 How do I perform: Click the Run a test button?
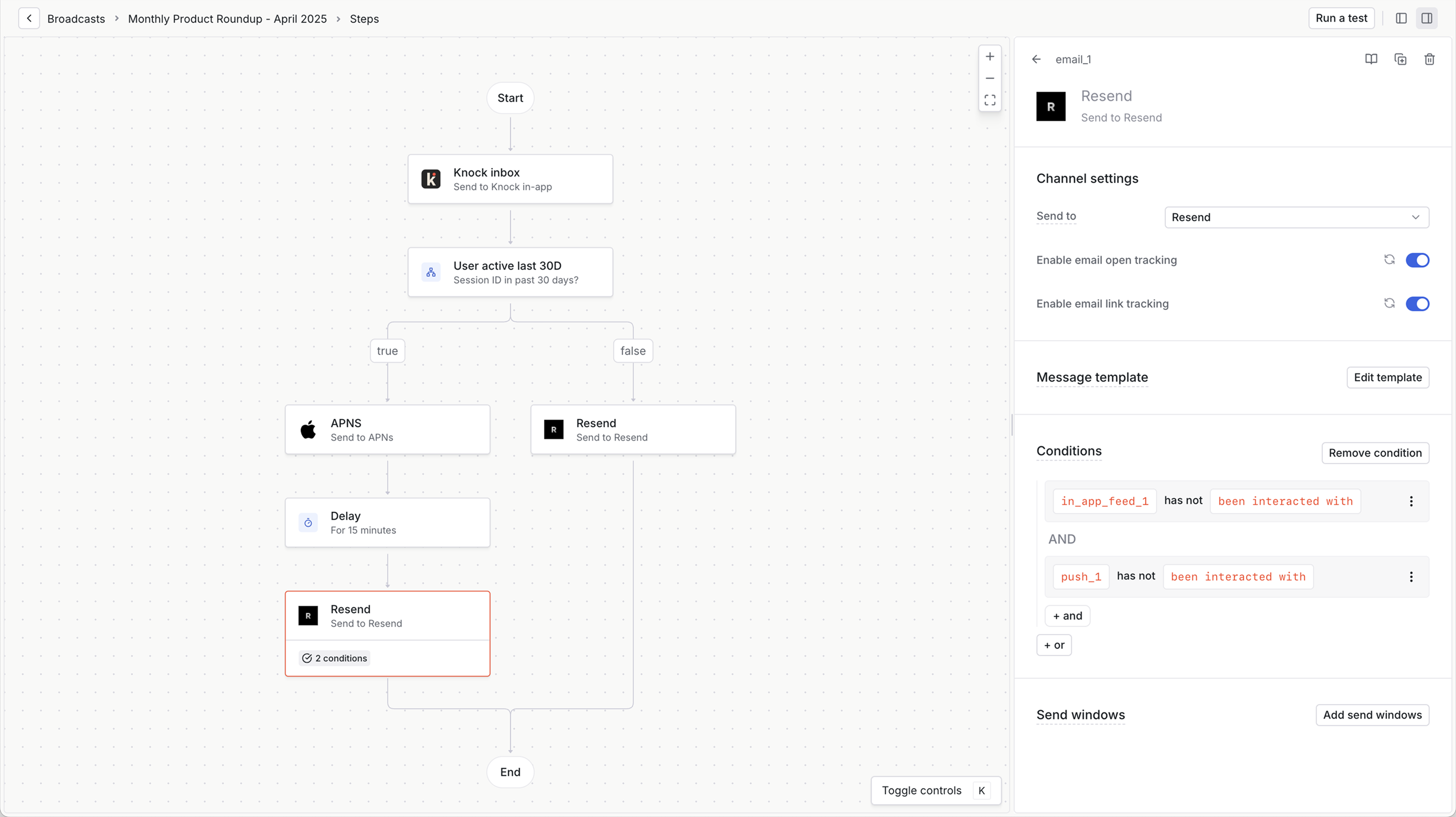[x=1341, y=18]
